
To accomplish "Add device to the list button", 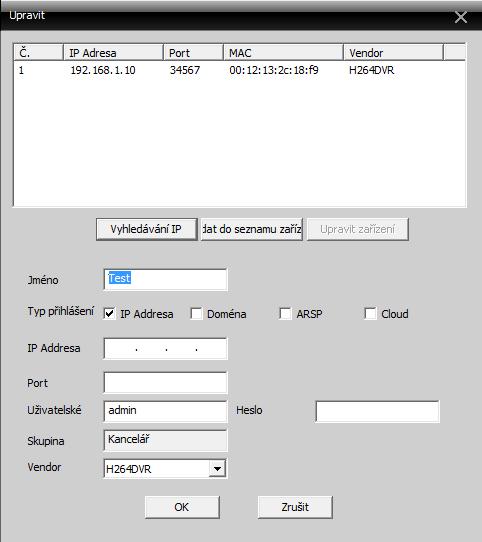I will pyautogui.click(x=252, y=229).
